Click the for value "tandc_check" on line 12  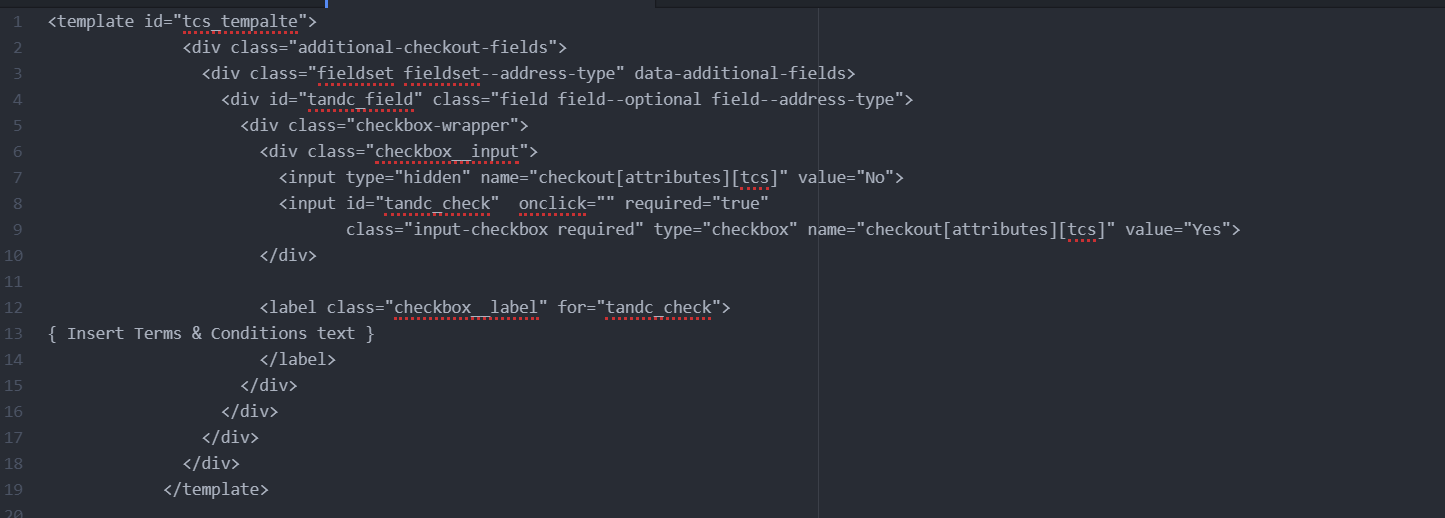(659, 307)
